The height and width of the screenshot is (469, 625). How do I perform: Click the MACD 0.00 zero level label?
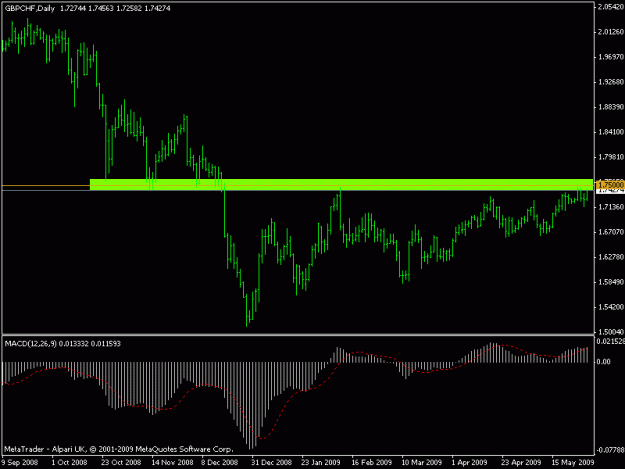pos(603,362)
